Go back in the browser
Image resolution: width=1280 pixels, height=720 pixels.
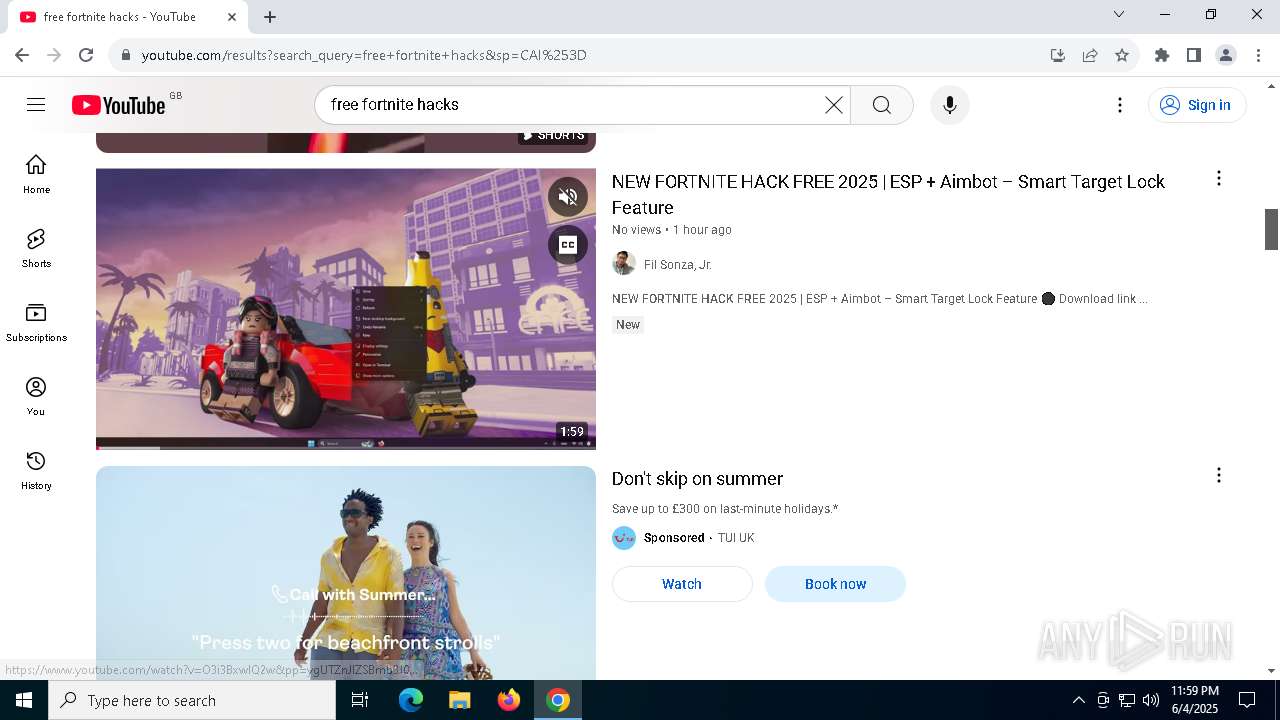point(22,55)
